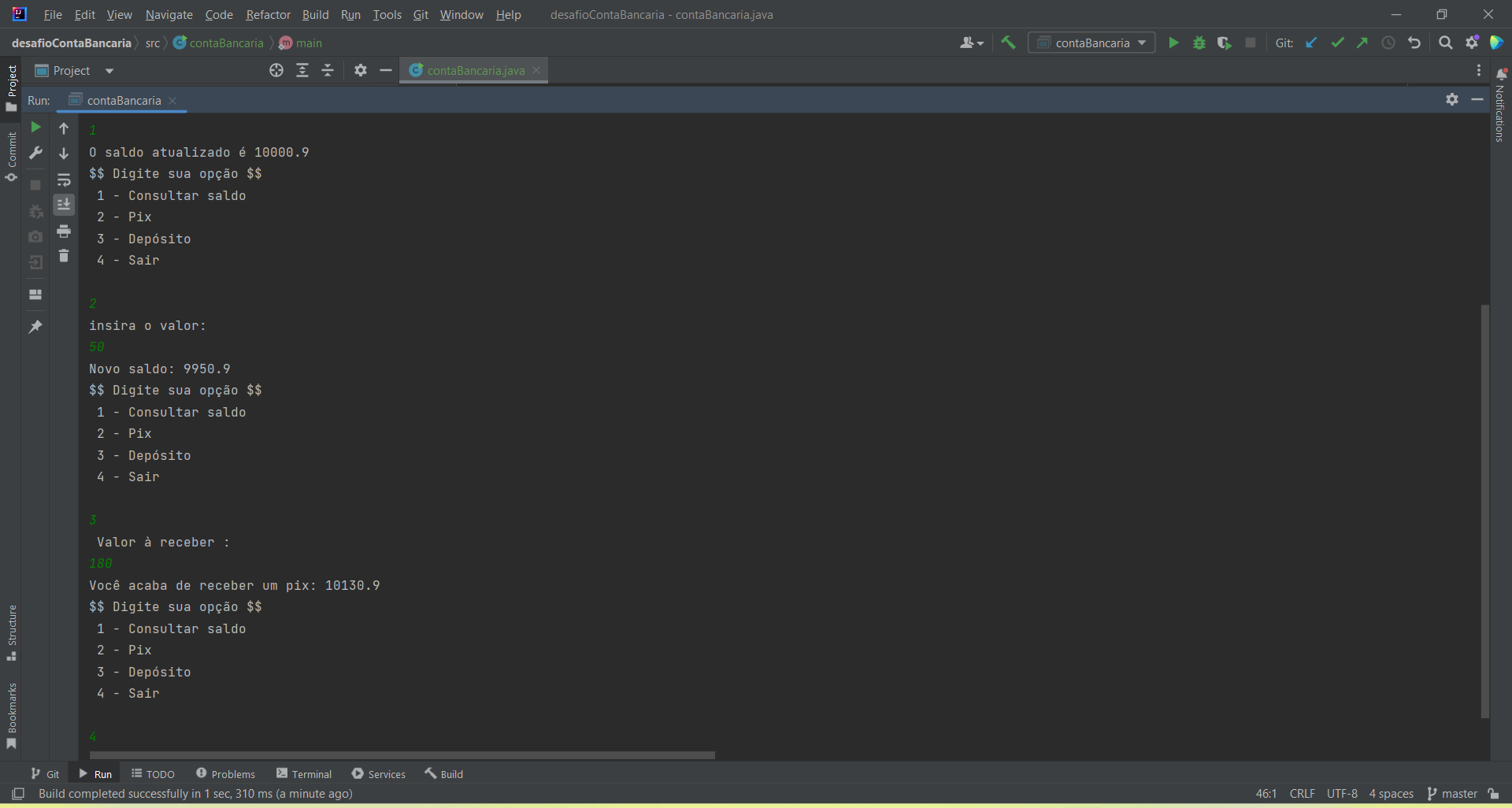Print the console output

(64, 232)
